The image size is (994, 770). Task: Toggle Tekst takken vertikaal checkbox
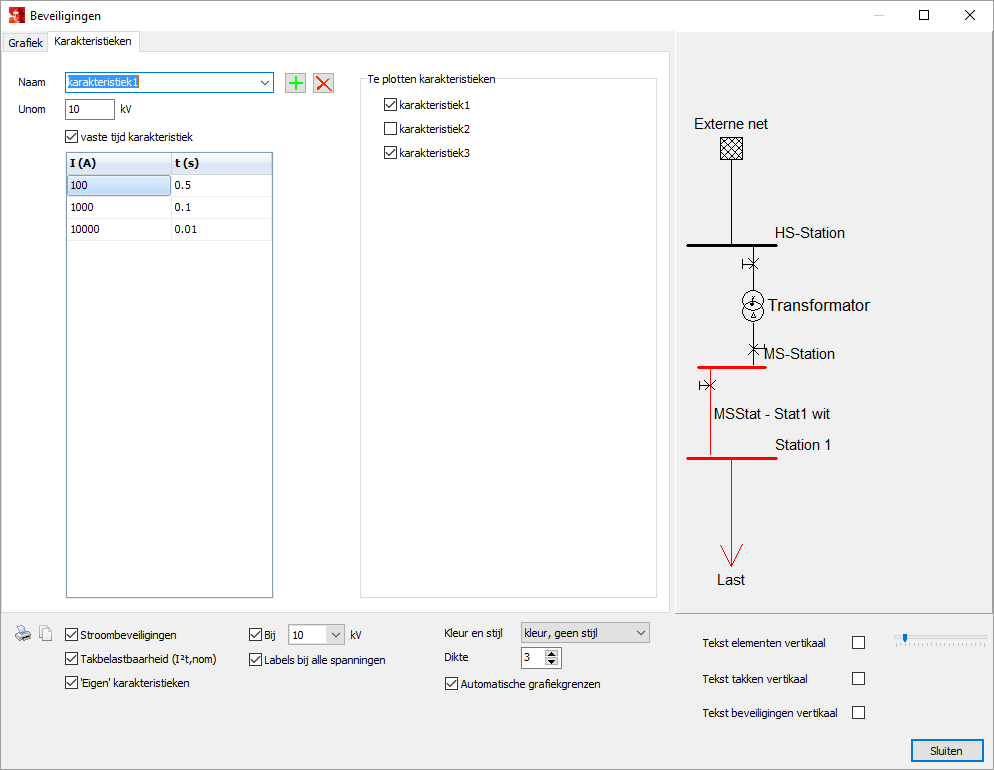858,679
